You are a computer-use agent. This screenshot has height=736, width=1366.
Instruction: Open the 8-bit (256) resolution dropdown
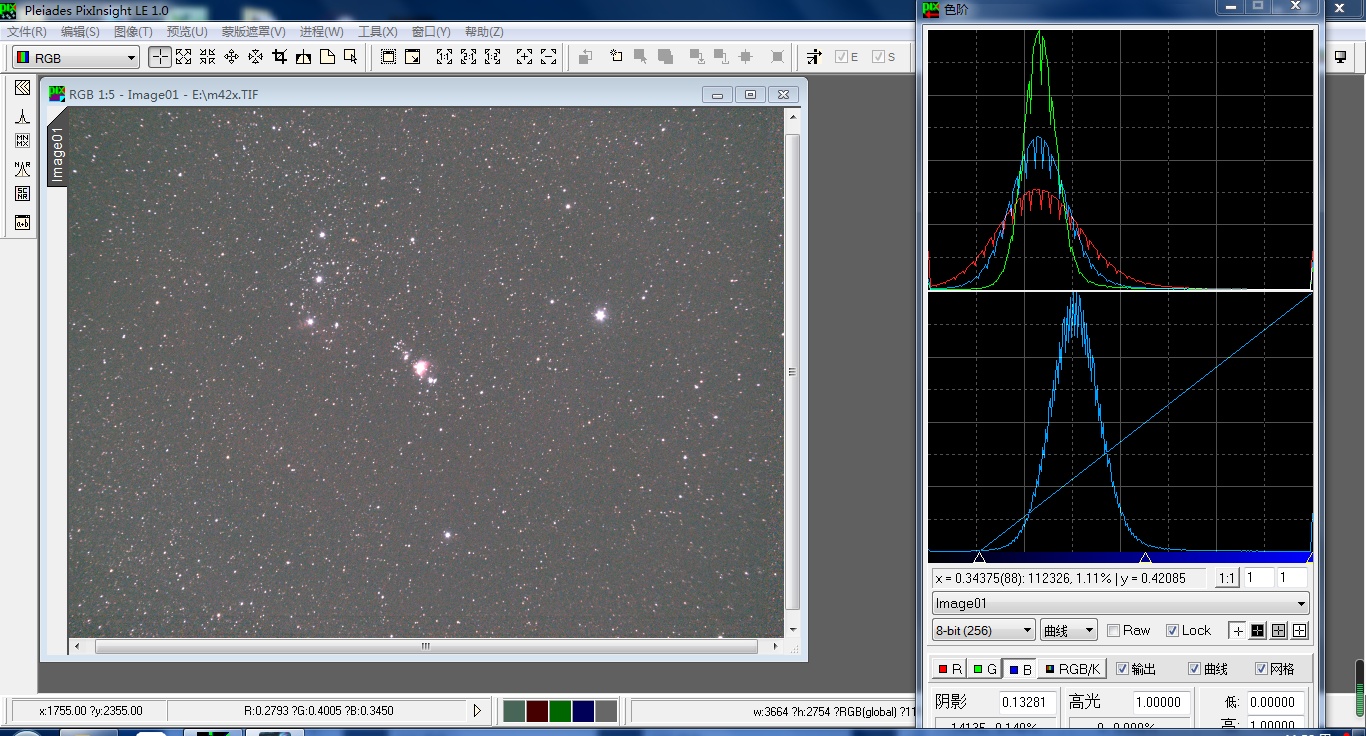(984, 631)
